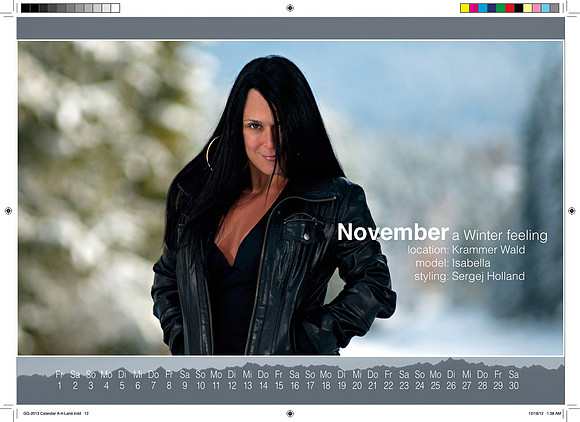580x422 pixels.
Task: Click calendar date 30
Action: point(513,386)
